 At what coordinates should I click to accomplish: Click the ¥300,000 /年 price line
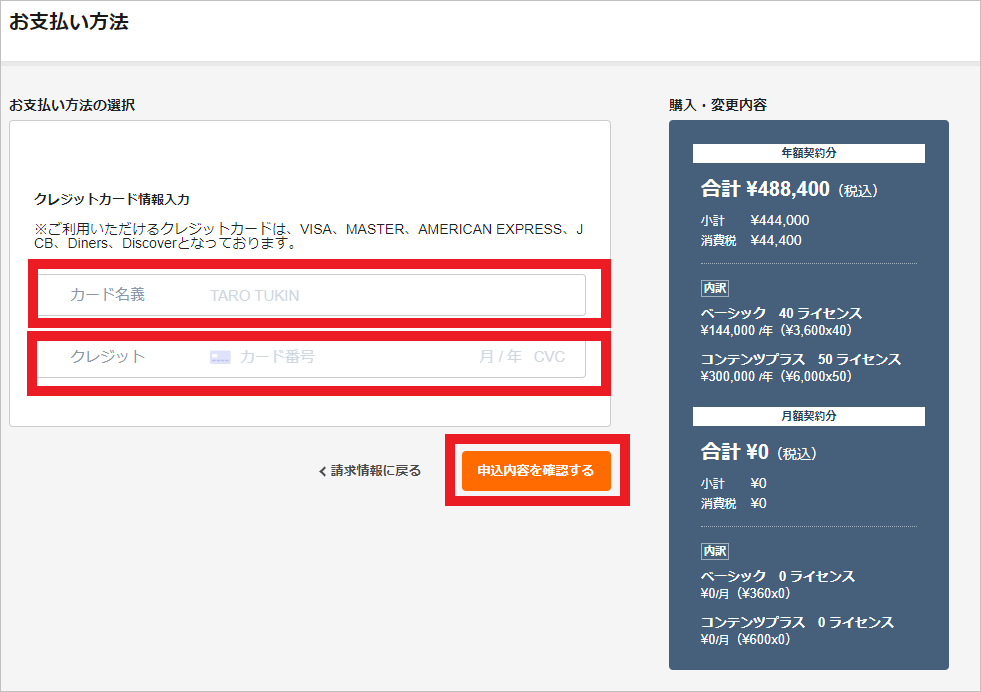click(776, 377)
